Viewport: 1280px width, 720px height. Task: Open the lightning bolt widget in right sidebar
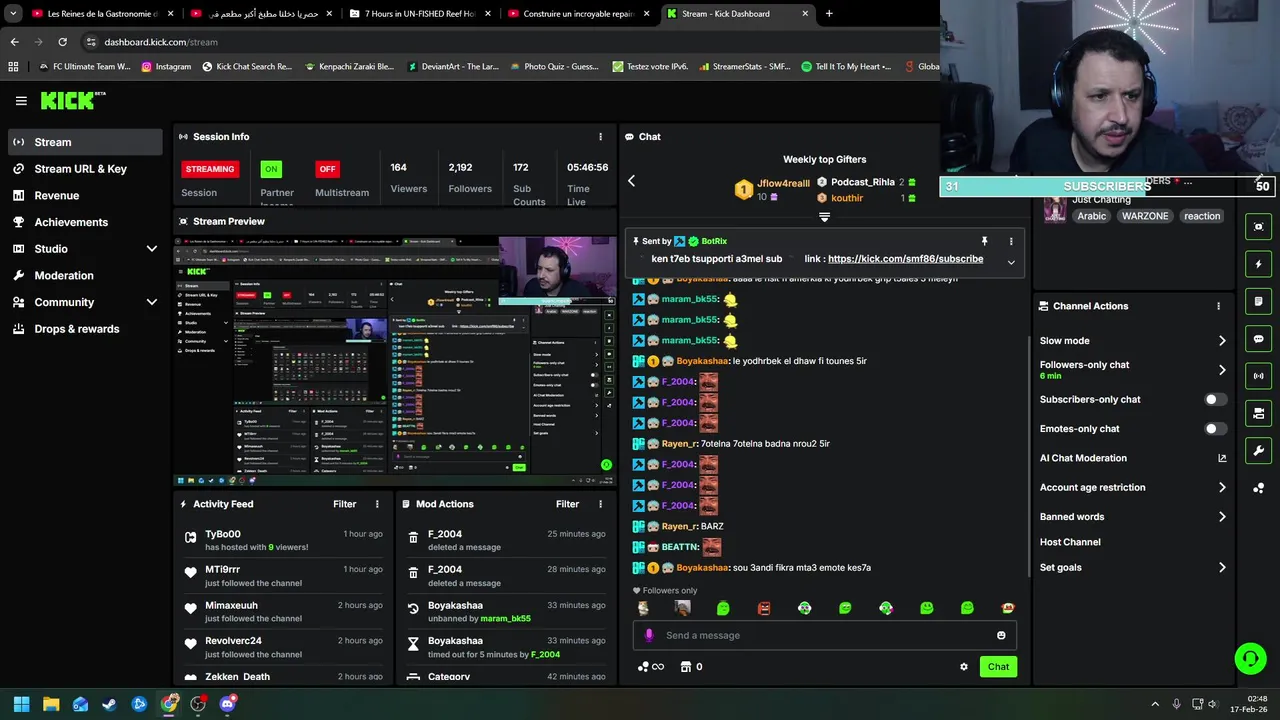coord(1259,264)
